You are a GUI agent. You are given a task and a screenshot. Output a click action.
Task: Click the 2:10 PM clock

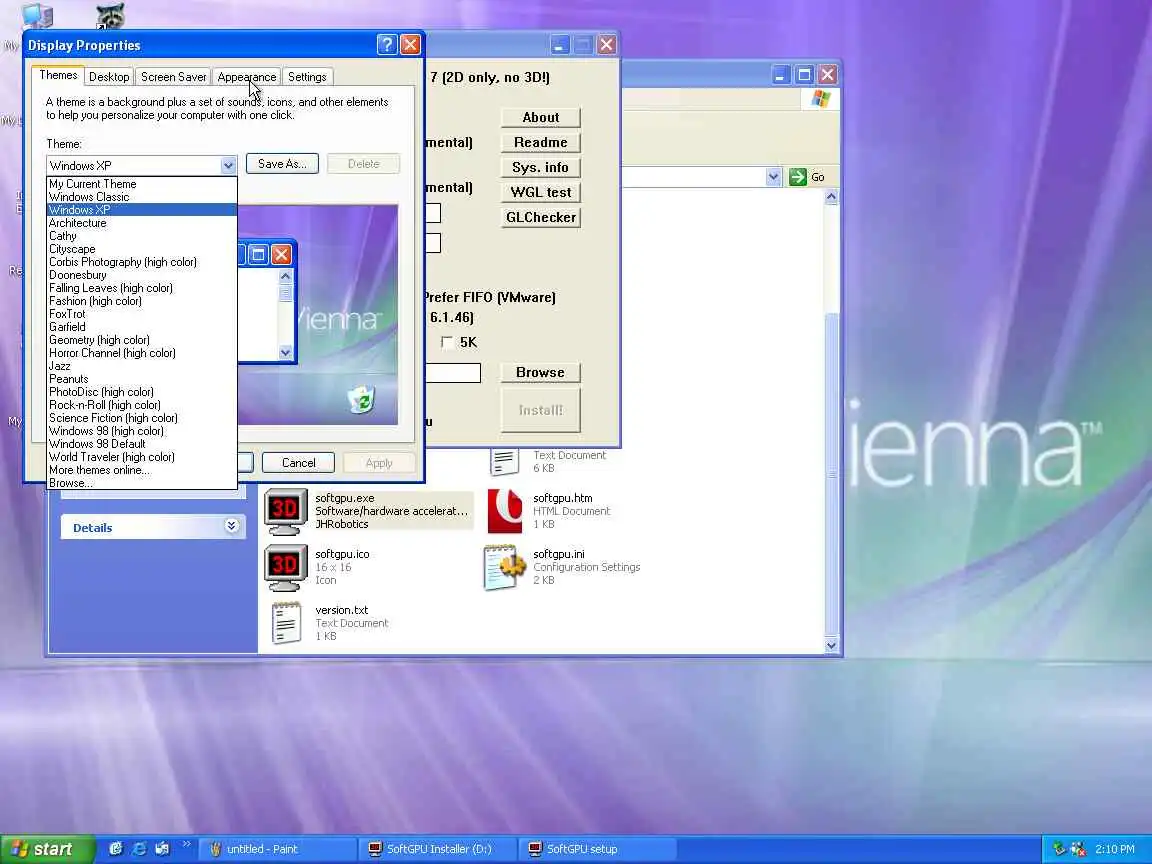coord(1115,849)
